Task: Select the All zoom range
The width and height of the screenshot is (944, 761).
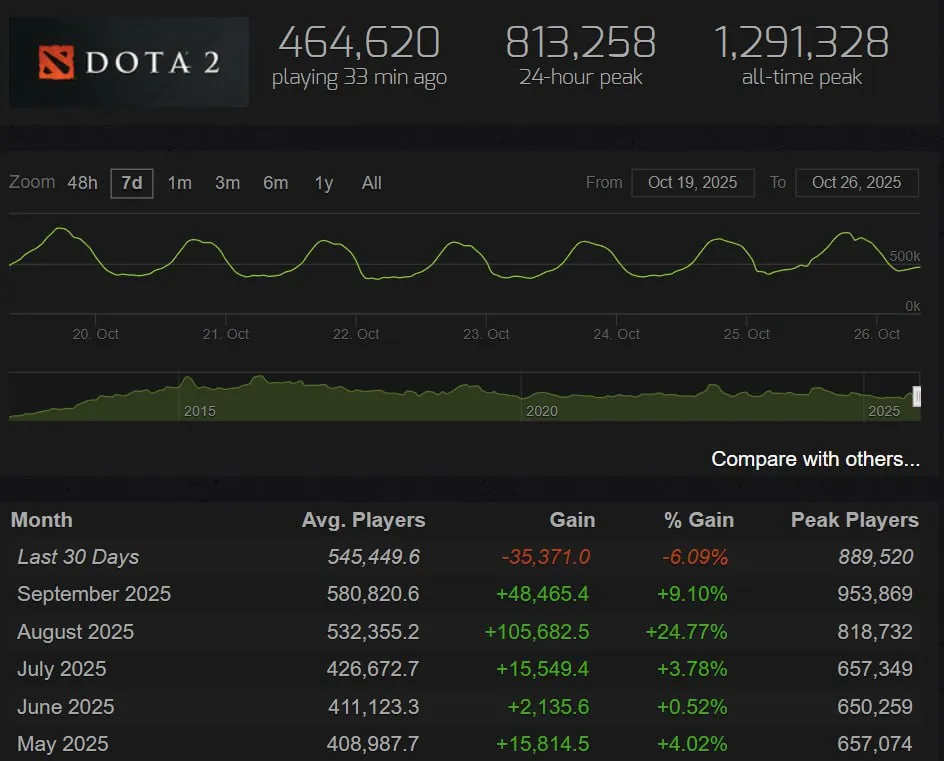Action: click(371, 183)
